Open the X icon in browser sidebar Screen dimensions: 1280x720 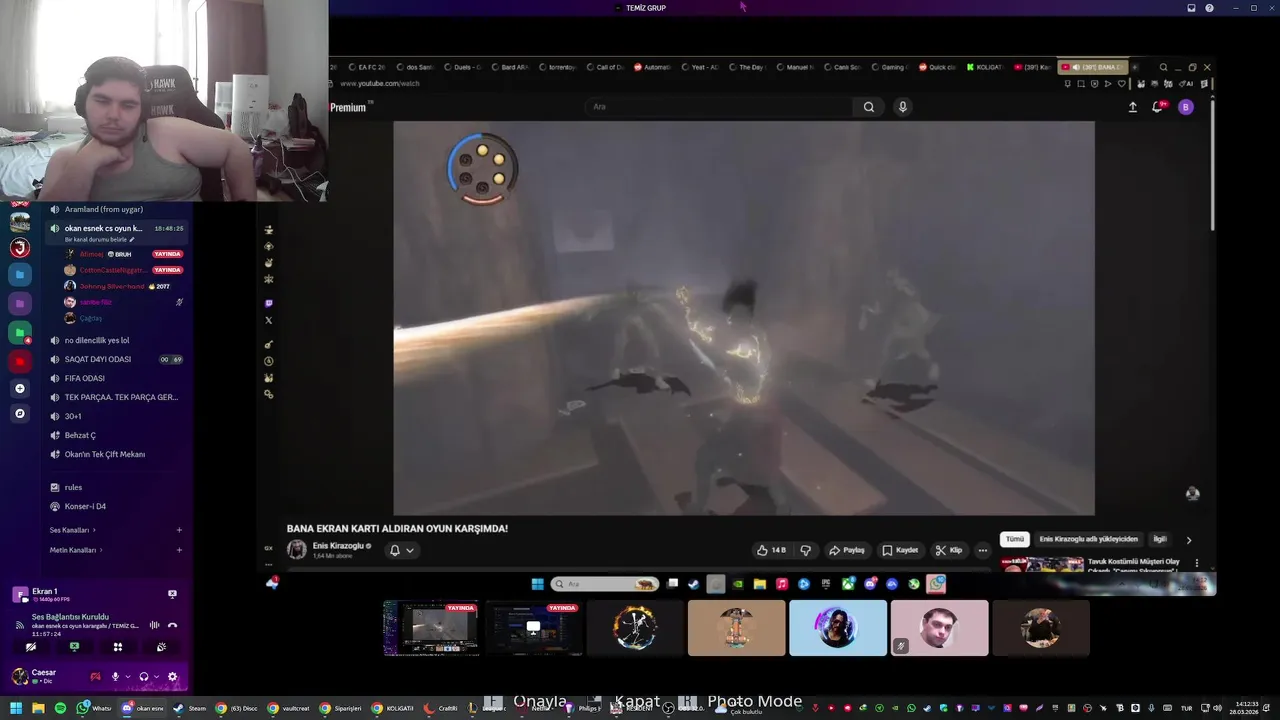(x=268, y=320)
